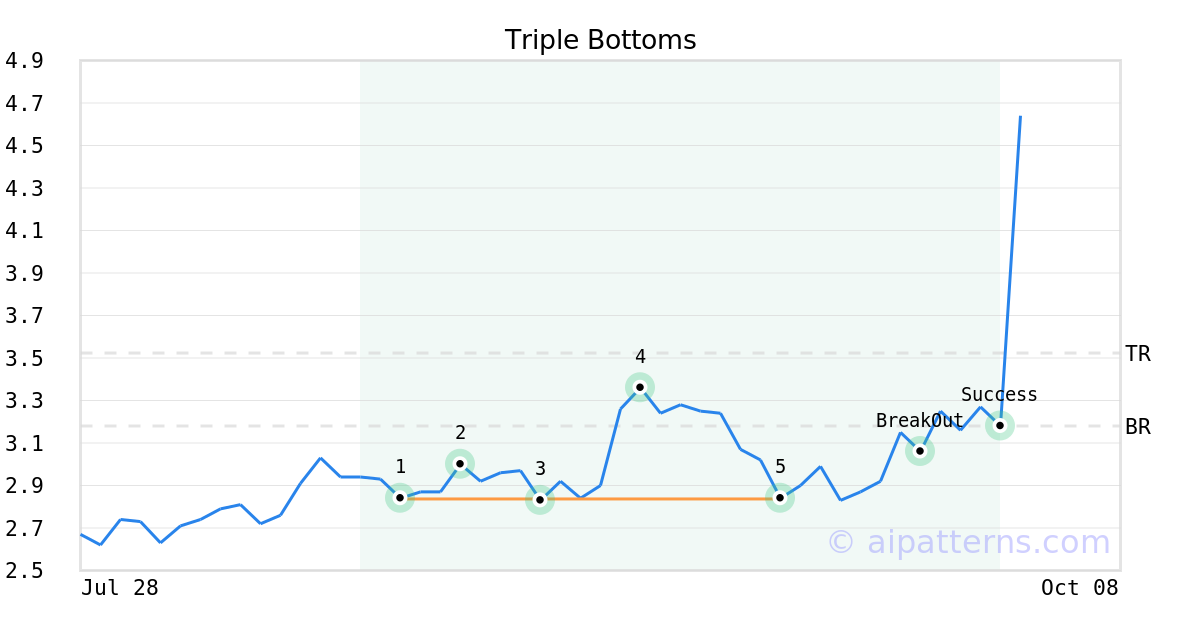
Task: Select the third bottom marker 5
Action: click(780, 497)
